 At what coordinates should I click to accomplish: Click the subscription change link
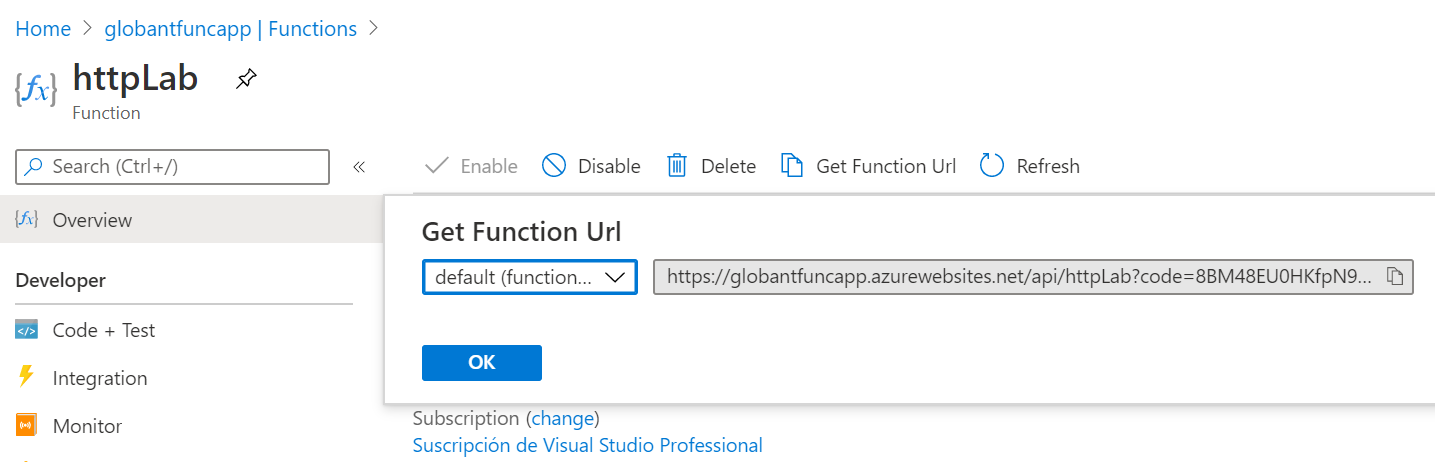564,418
